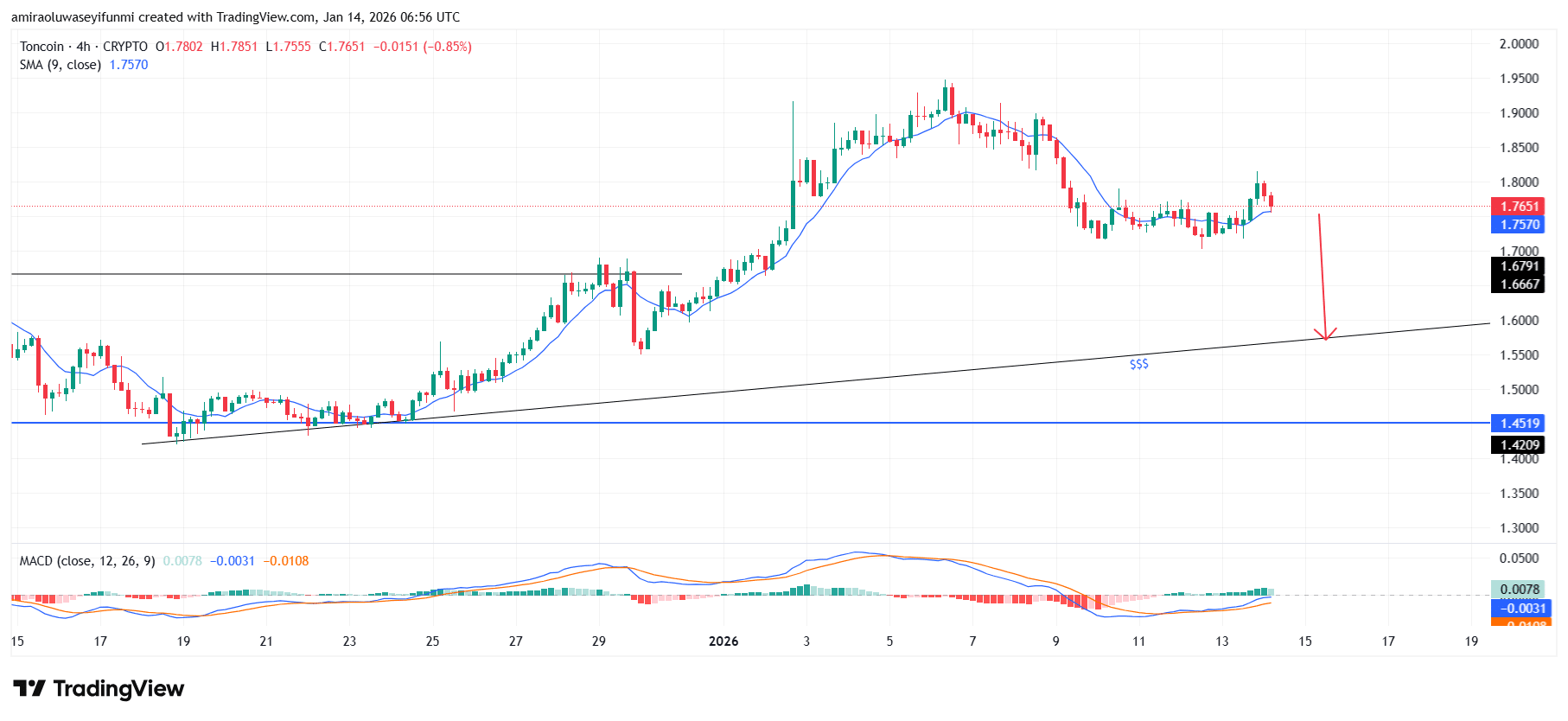
Task: Click the blue 1.4519 price-axis label
Action: [x=1520, y=424]
